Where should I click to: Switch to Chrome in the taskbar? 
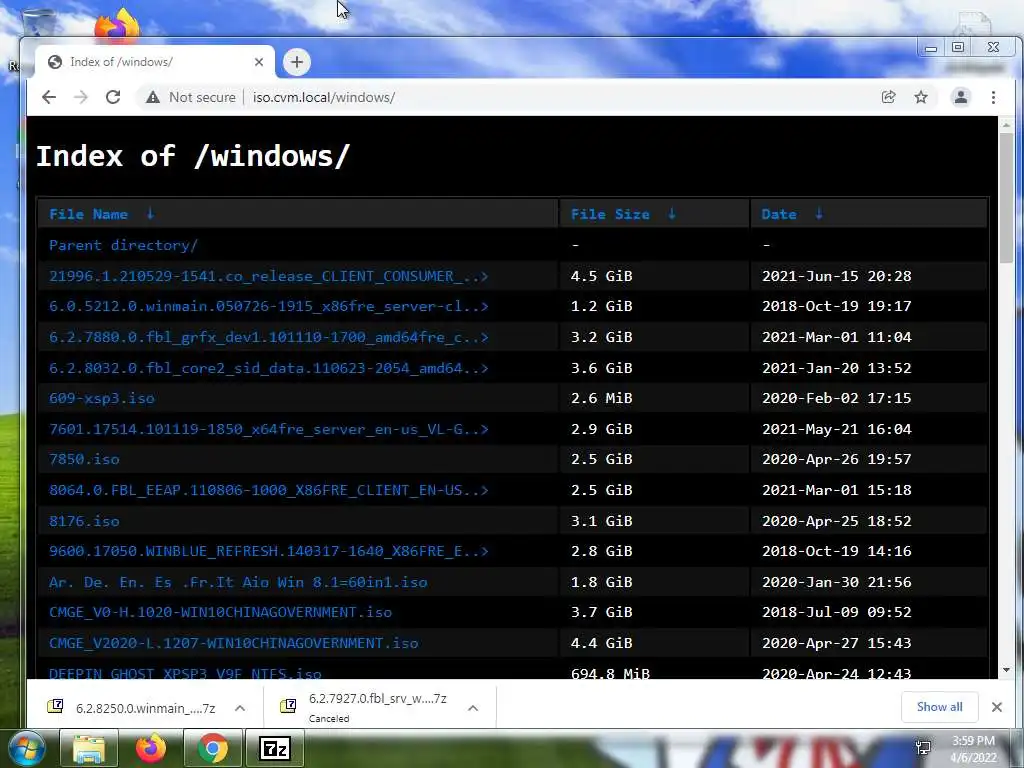pos(212,748)
